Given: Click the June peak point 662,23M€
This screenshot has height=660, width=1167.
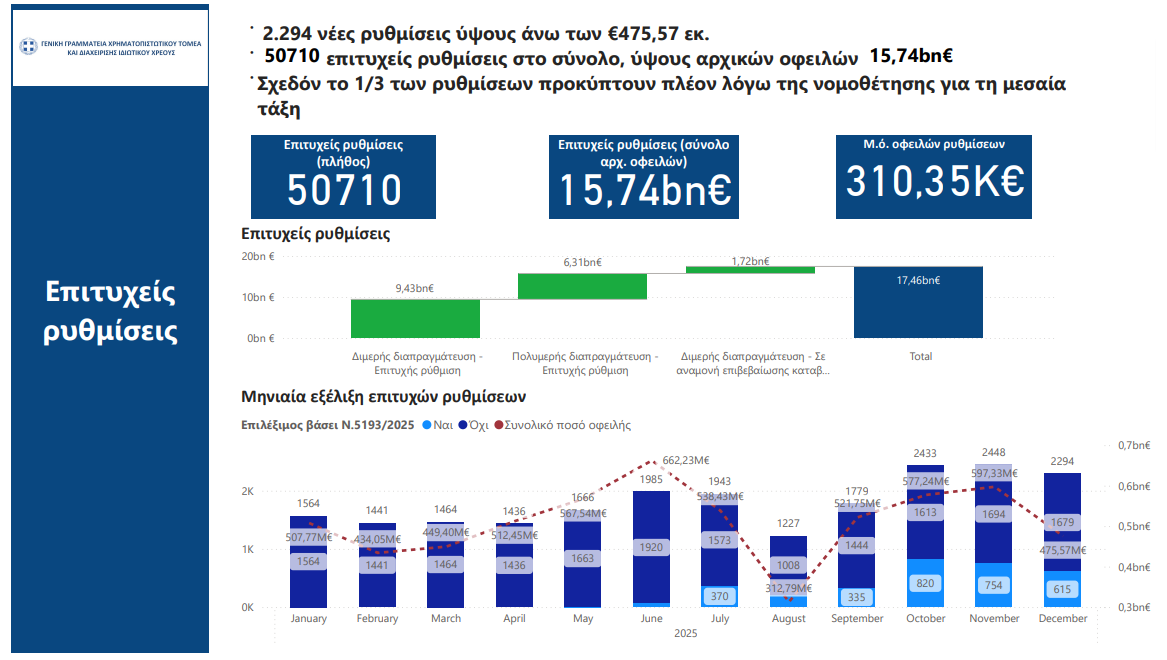Looking at the screenshot, I should pyautogui.click(x=652, y=462).
